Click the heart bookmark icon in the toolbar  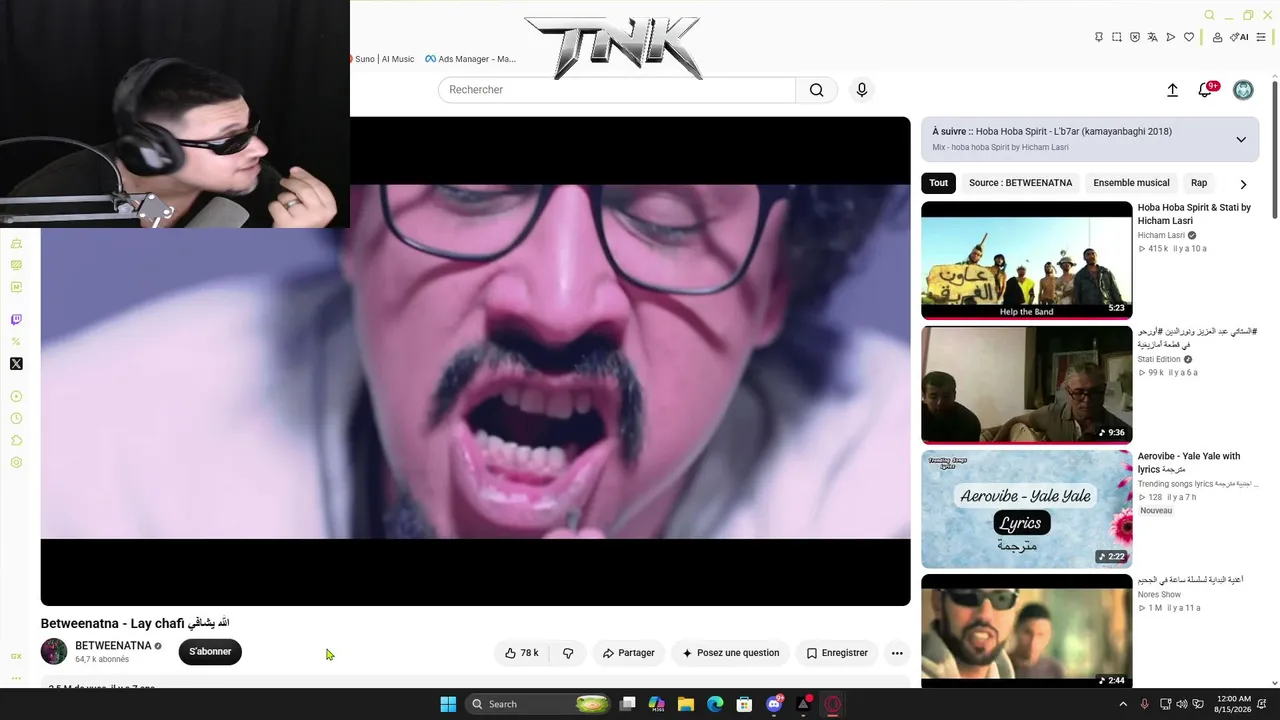1189,37
